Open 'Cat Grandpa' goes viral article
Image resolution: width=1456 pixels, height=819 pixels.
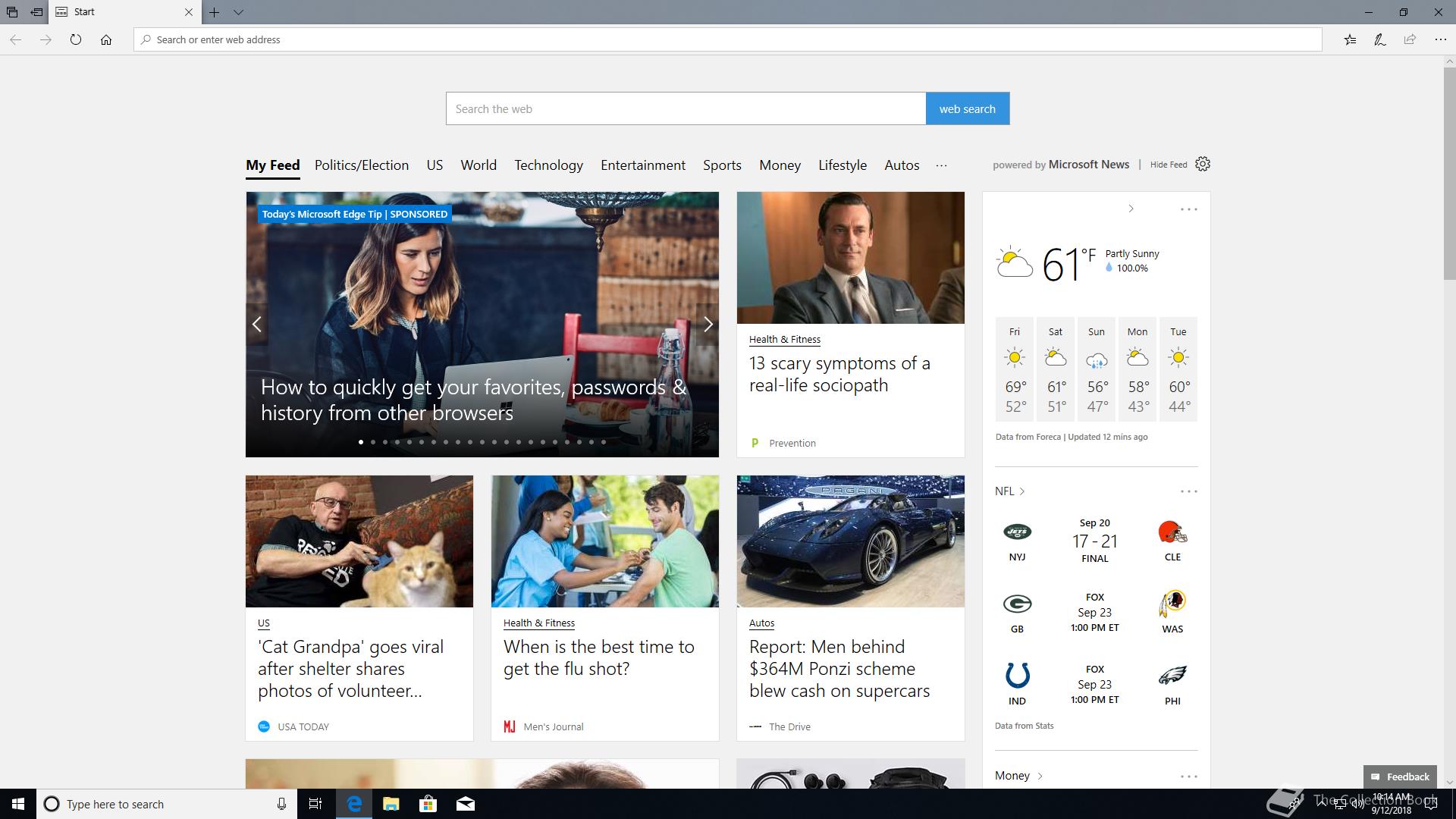click(x=350, y=669)
